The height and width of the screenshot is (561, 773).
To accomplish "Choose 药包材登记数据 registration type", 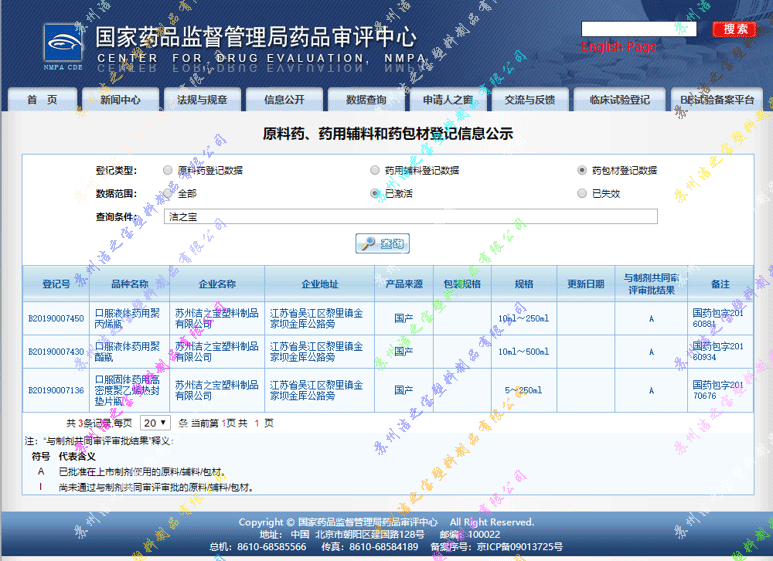I will tap(582, 170).
